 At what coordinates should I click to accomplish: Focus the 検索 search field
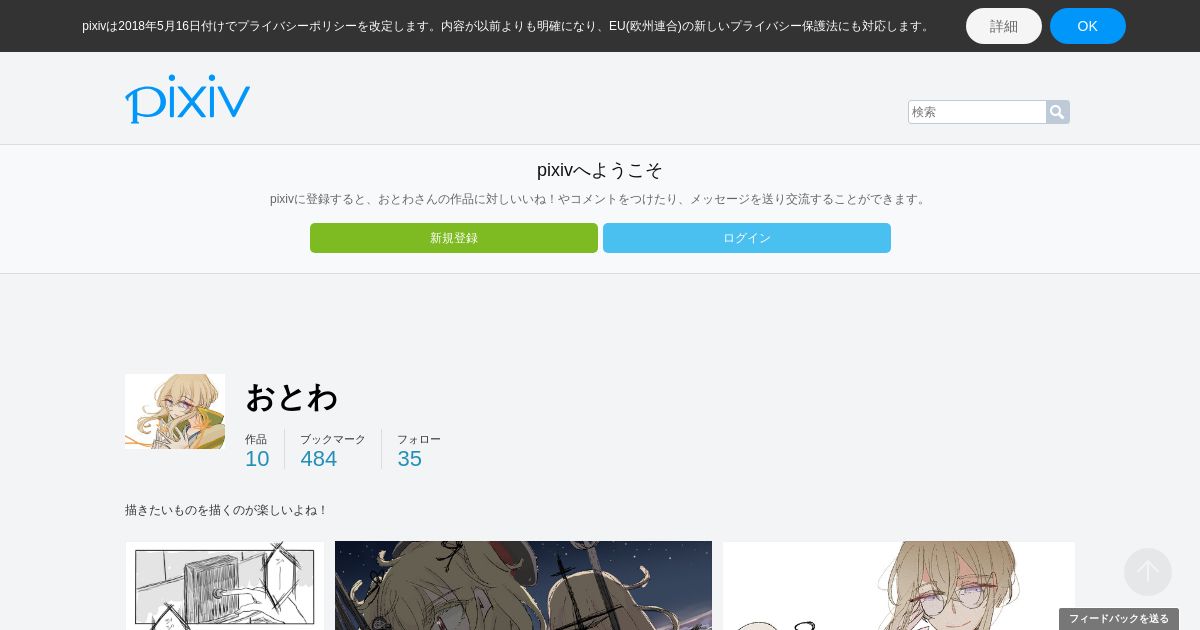[x=977, y=112]
